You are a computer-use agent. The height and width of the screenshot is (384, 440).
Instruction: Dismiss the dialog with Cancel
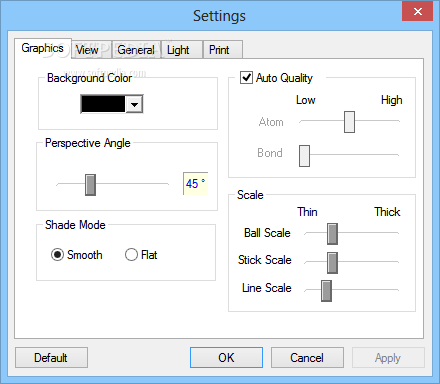click(307, 358)
